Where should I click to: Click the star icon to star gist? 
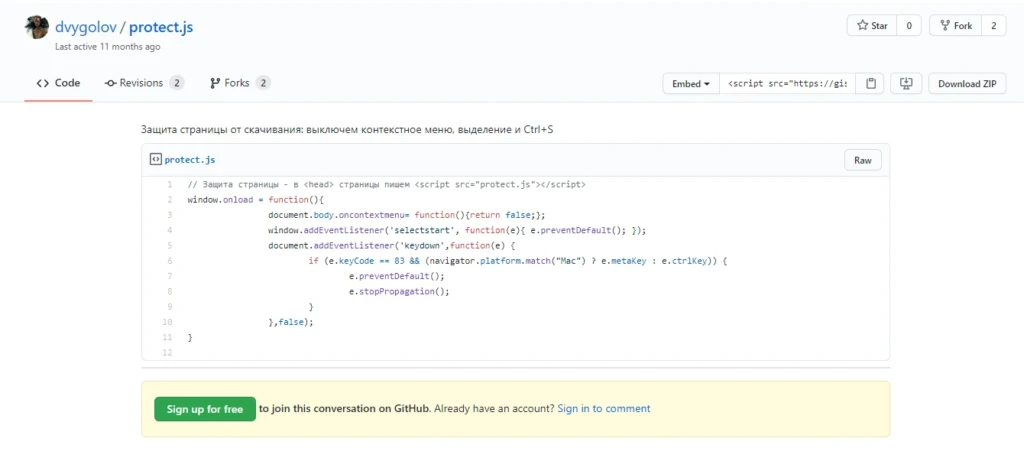862,26
